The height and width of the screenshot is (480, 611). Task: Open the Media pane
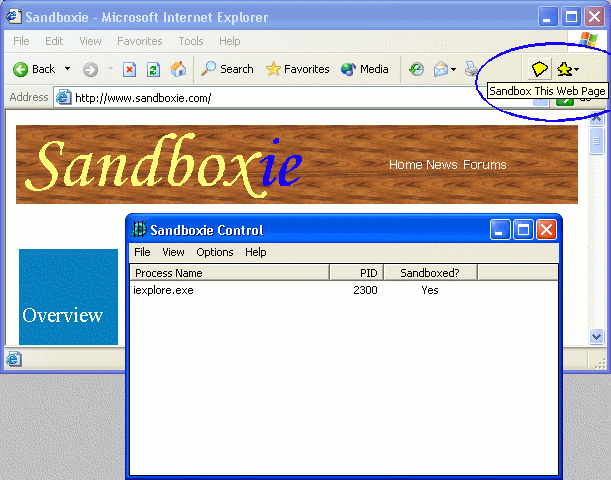[364, 69]
